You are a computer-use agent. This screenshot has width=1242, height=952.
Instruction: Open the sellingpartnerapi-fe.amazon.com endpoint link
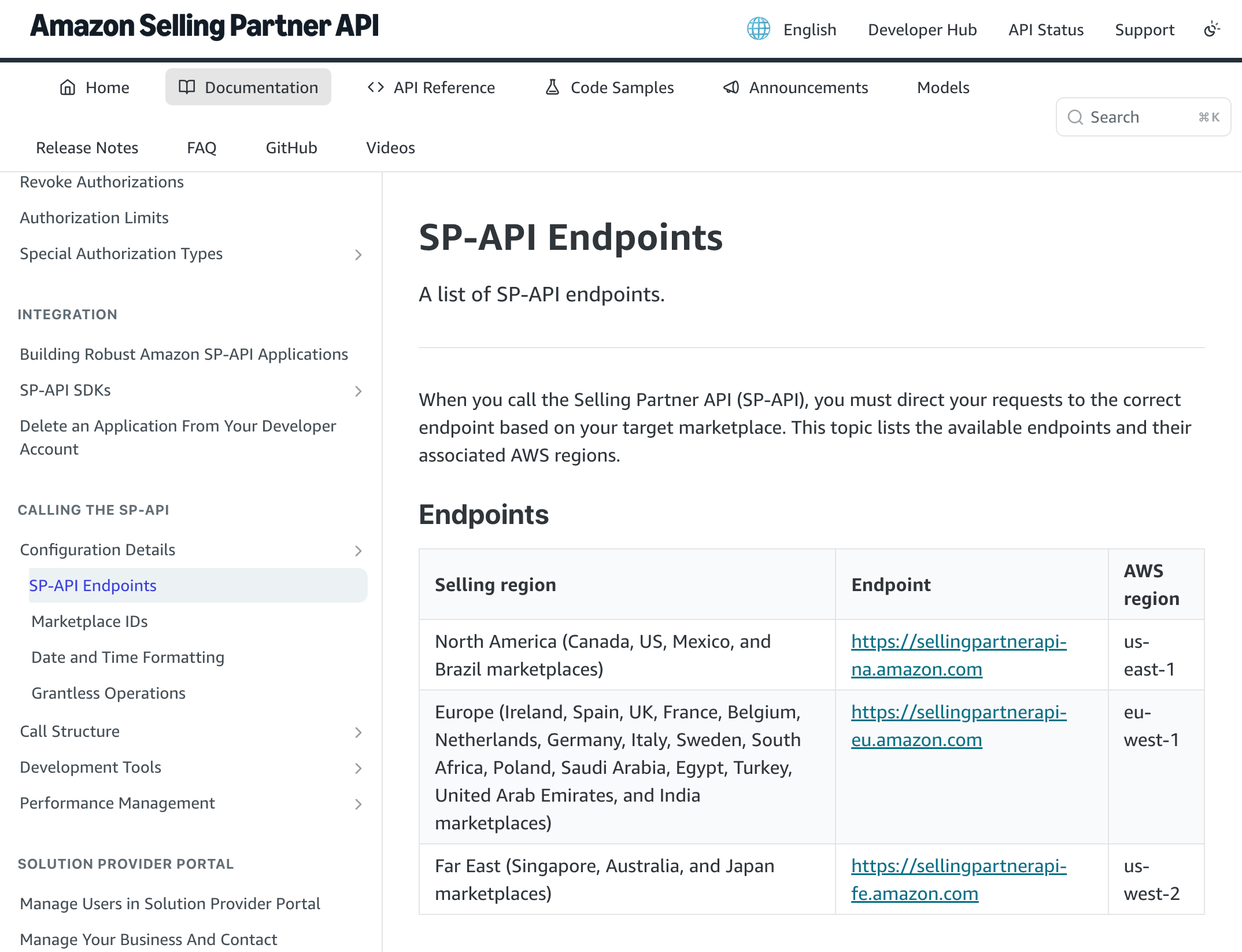point(959,880)
